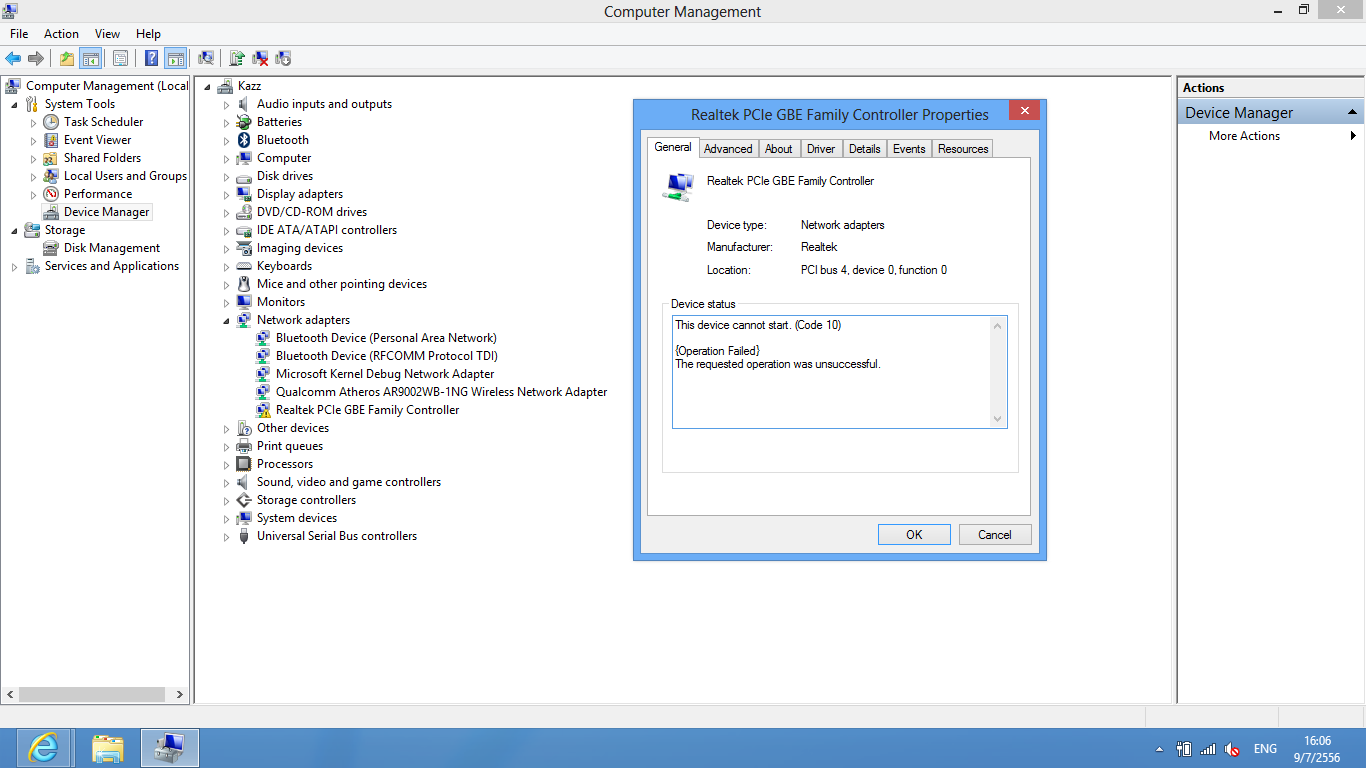Viewport: 1366px width, 768px height.
Task: Click the Task Scheduler clock icon
Action: (x=51, y=122)
